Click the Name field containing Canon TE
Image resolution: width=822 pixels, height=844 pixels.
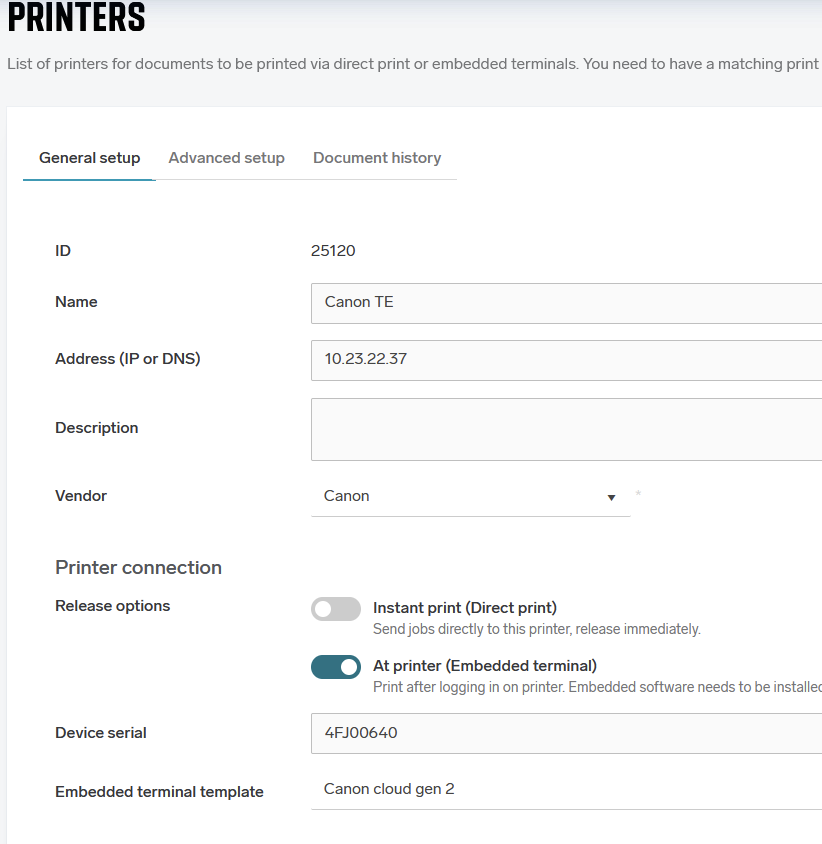[x=566, y=303]
